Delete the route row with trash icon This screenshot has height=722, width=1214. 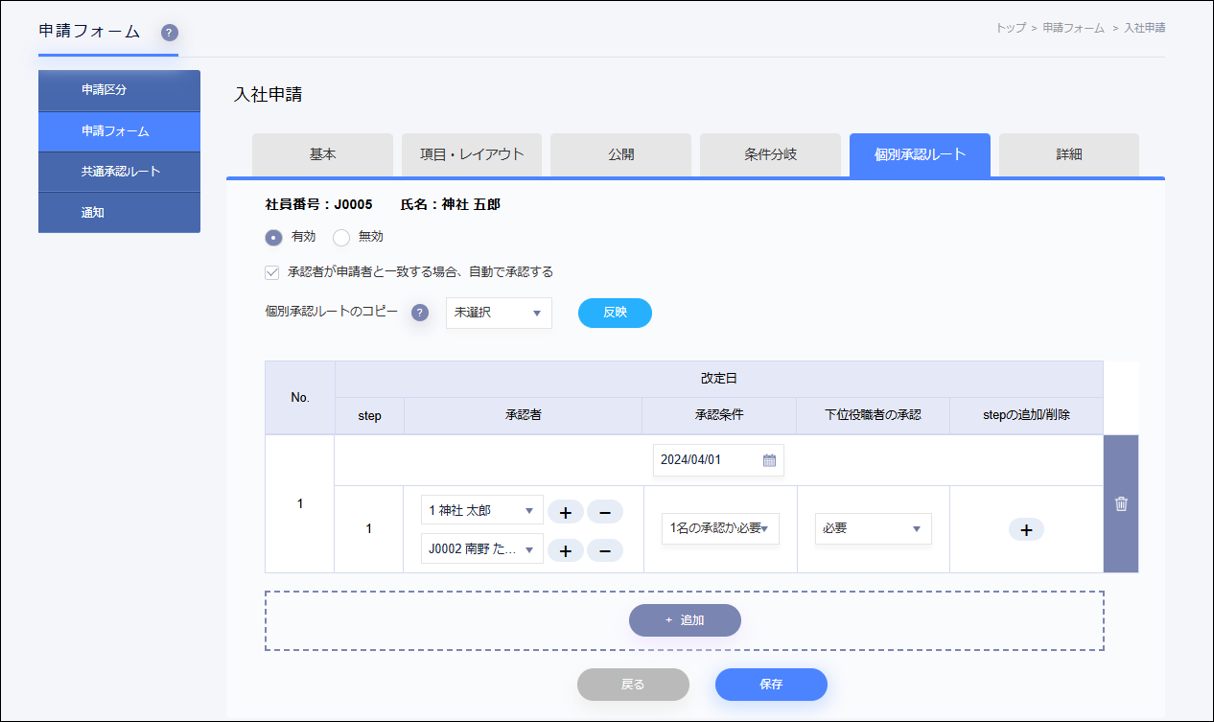(1120, 504)
